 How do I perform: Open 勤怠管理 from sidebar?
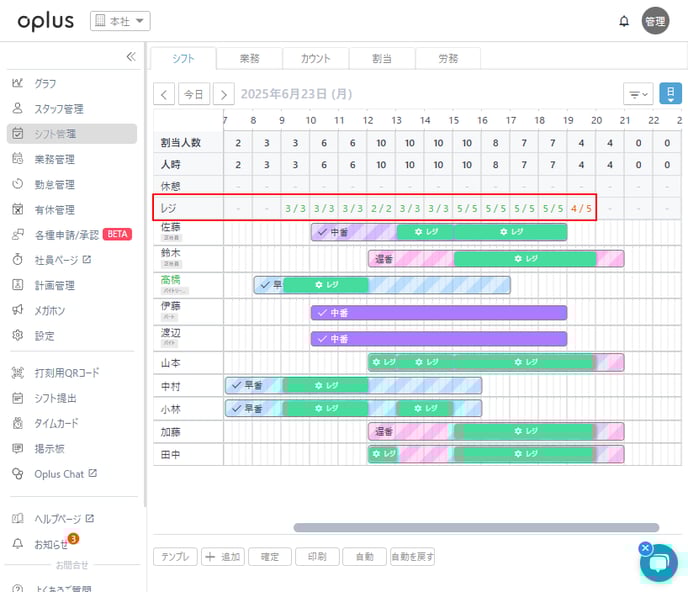pyautogui.click(x=54, y=184)
